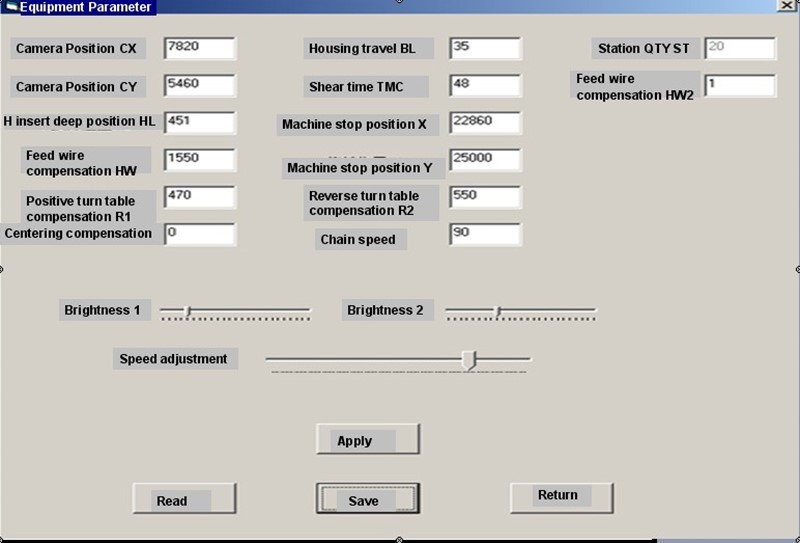Click the Return button
The image size is (800, 543).
pyautogui.click(x=562, y=499)
